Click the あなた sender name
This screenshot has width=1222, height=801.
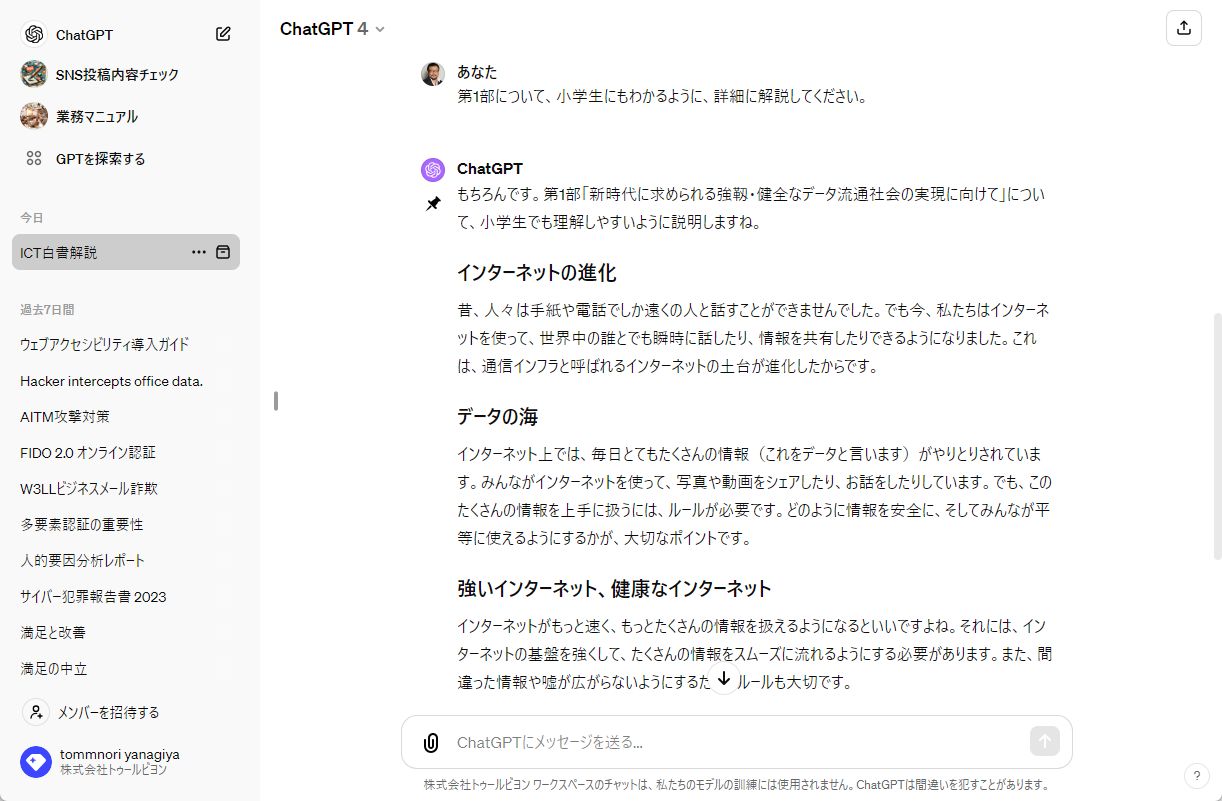tap(477, 72)
